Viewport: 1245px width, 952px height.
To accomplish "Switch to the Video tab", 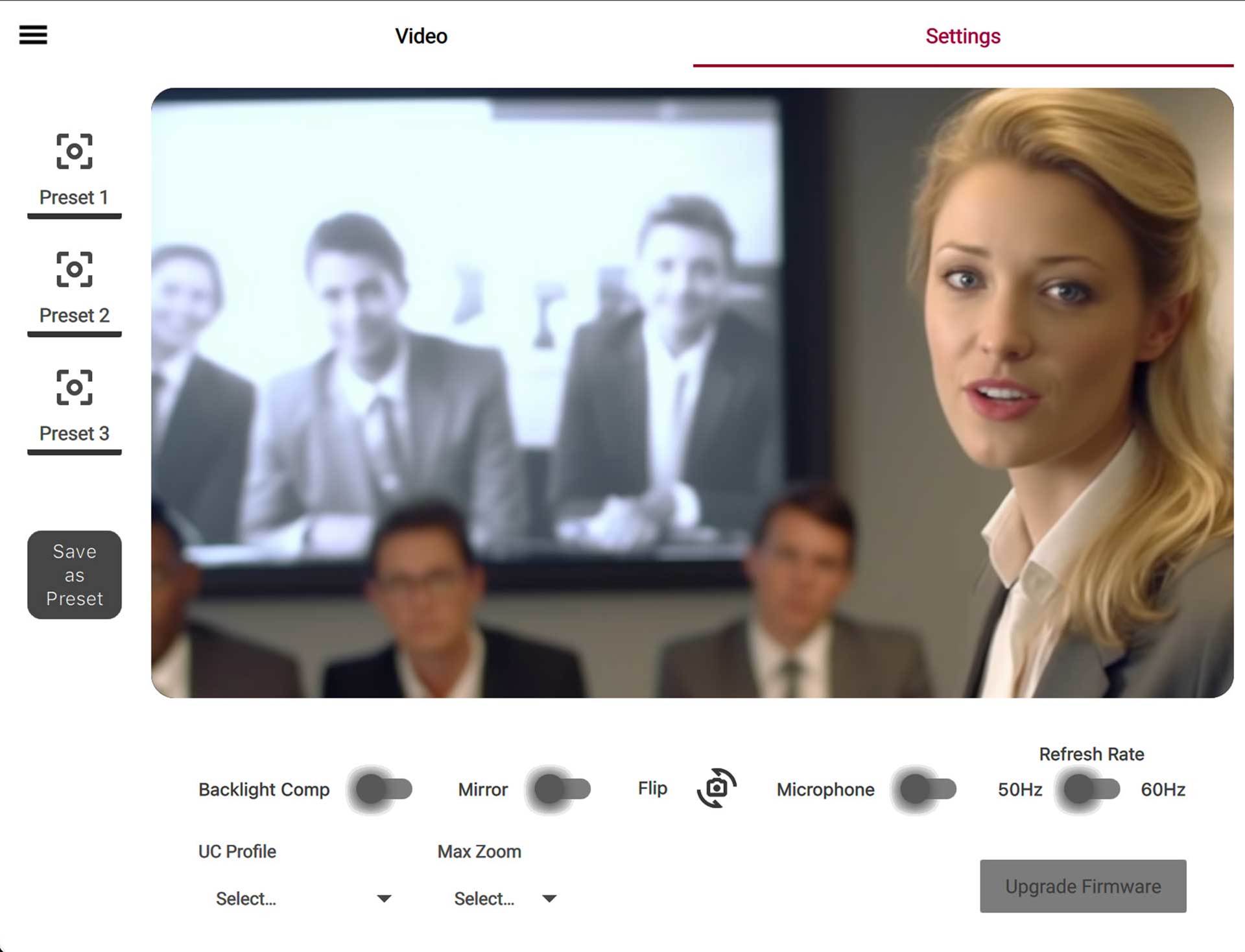I will (421, 36).
